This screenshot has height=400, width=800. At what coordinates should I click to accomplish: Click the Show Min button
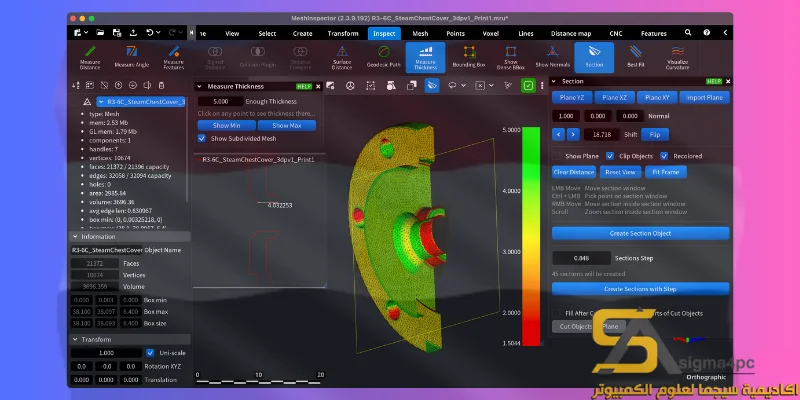pos(227,126)
